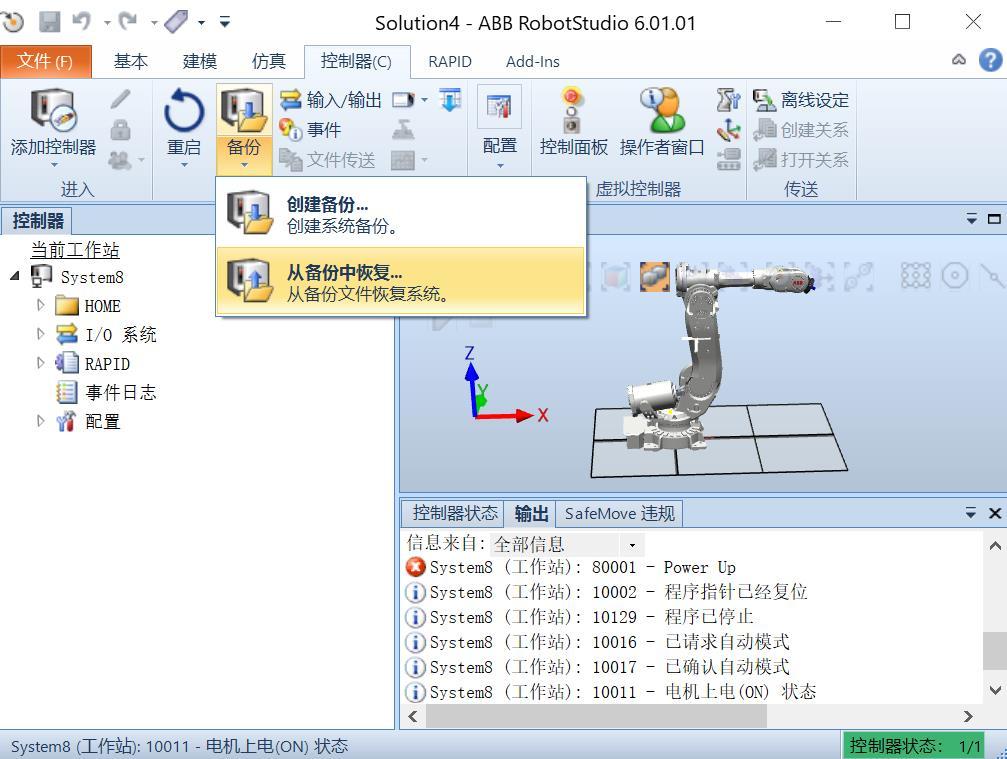Switch to the Simulation (仿真) ribbon tab

click(268, 62)
